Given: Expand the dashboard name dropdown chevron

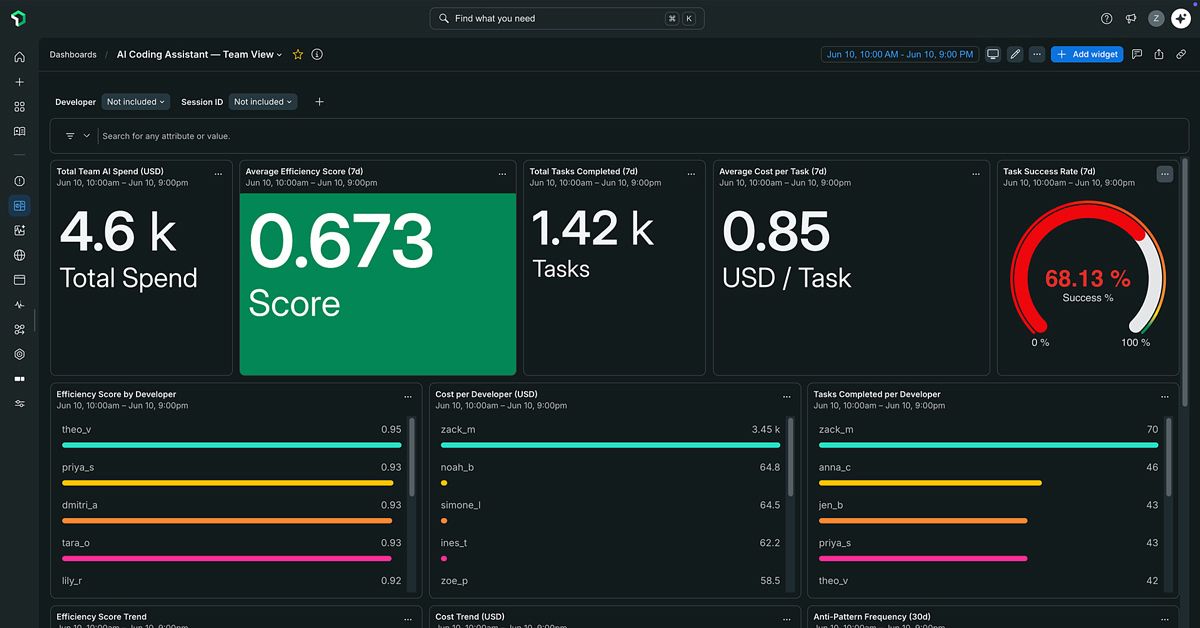Looking at the screenshot, I should 280,55.
